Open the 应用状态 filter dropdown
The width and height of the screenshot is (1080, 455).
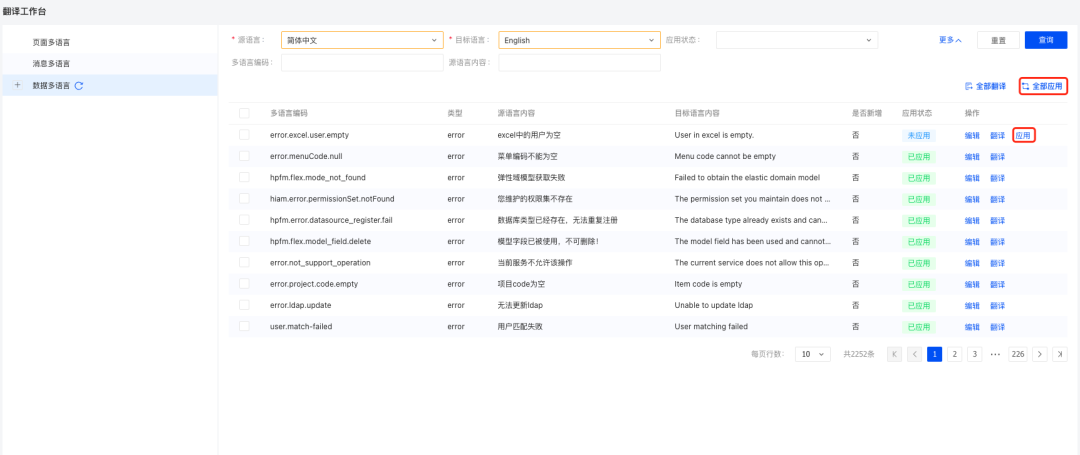pos(796,40)
